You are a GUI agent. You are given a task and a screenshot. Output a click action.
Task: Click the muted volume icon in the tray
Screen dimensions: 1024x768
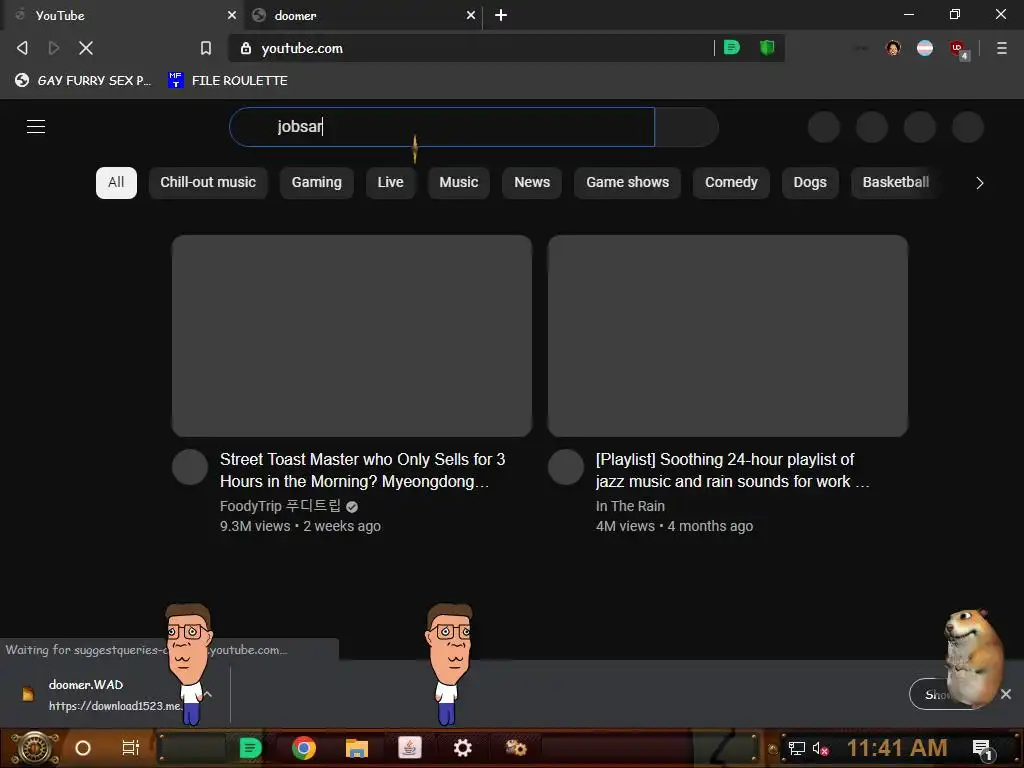820,748
